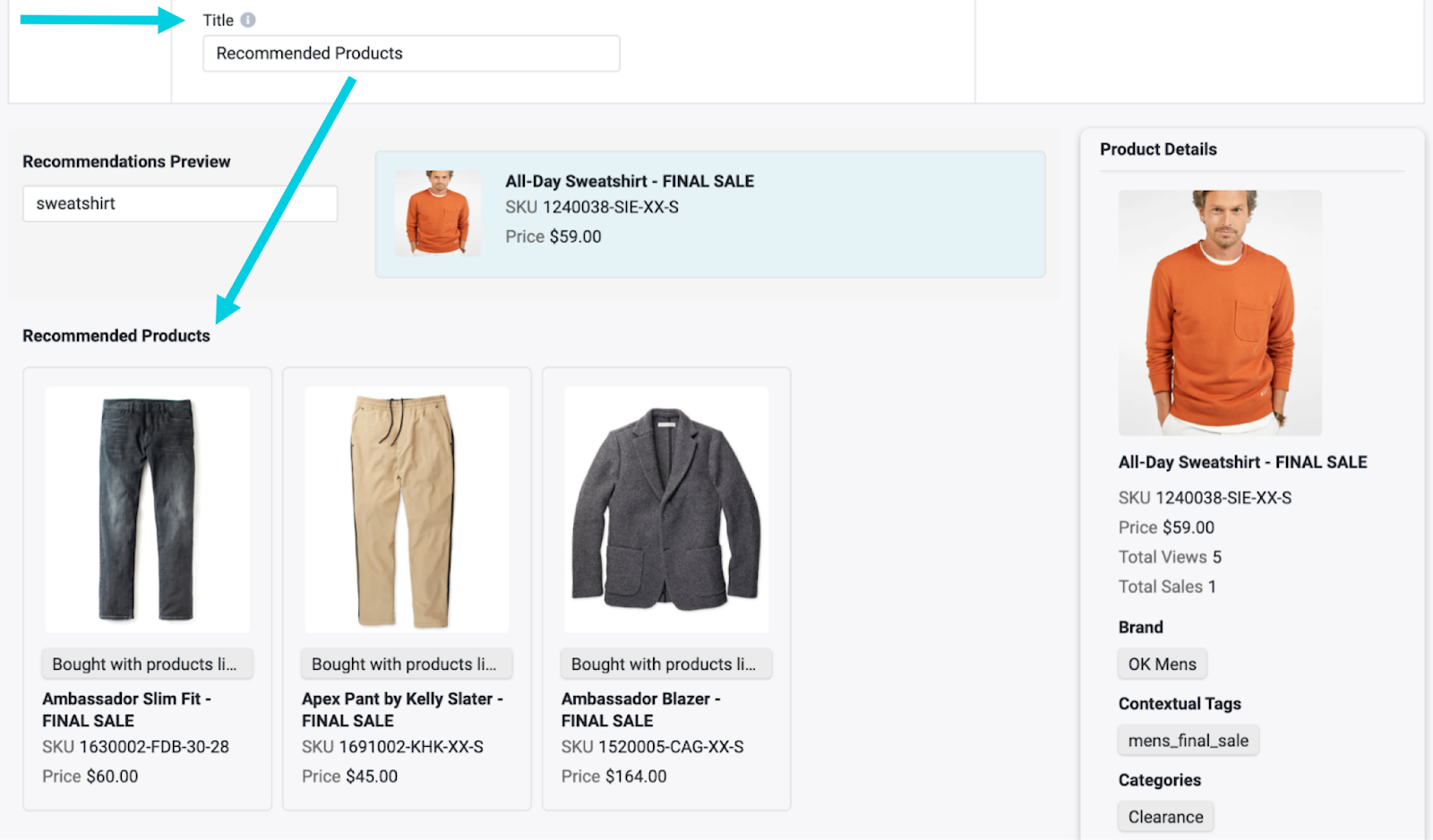The height and width of the screenshot is (840, 1433).
Task: Click the 'Bought with products li...' tag on the Ambassador Slim Fit card
Action: 147,664
